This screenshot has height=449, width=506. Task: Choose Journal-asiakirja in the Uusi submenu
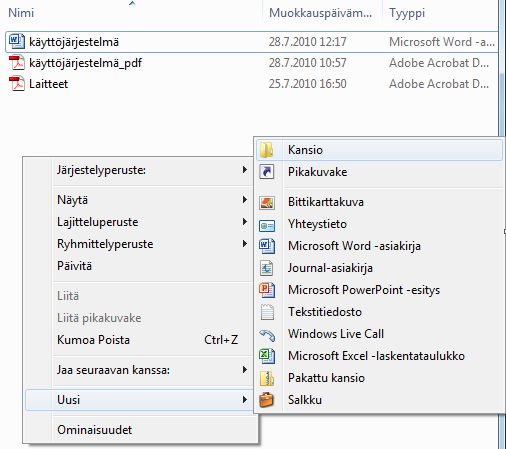(x=379, y=268)
